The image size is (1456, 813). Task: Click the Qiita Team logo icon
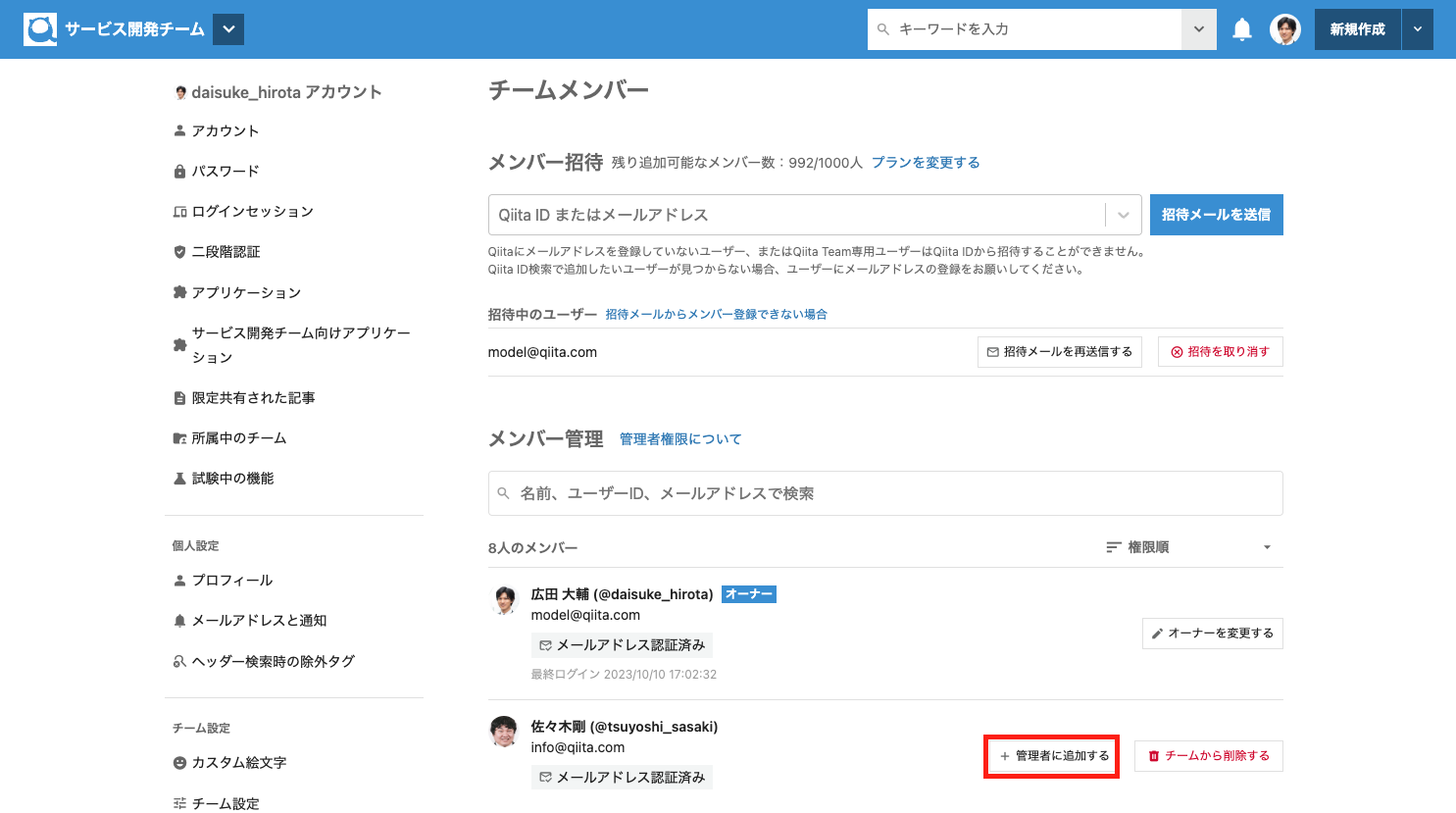tap(40, 29)
